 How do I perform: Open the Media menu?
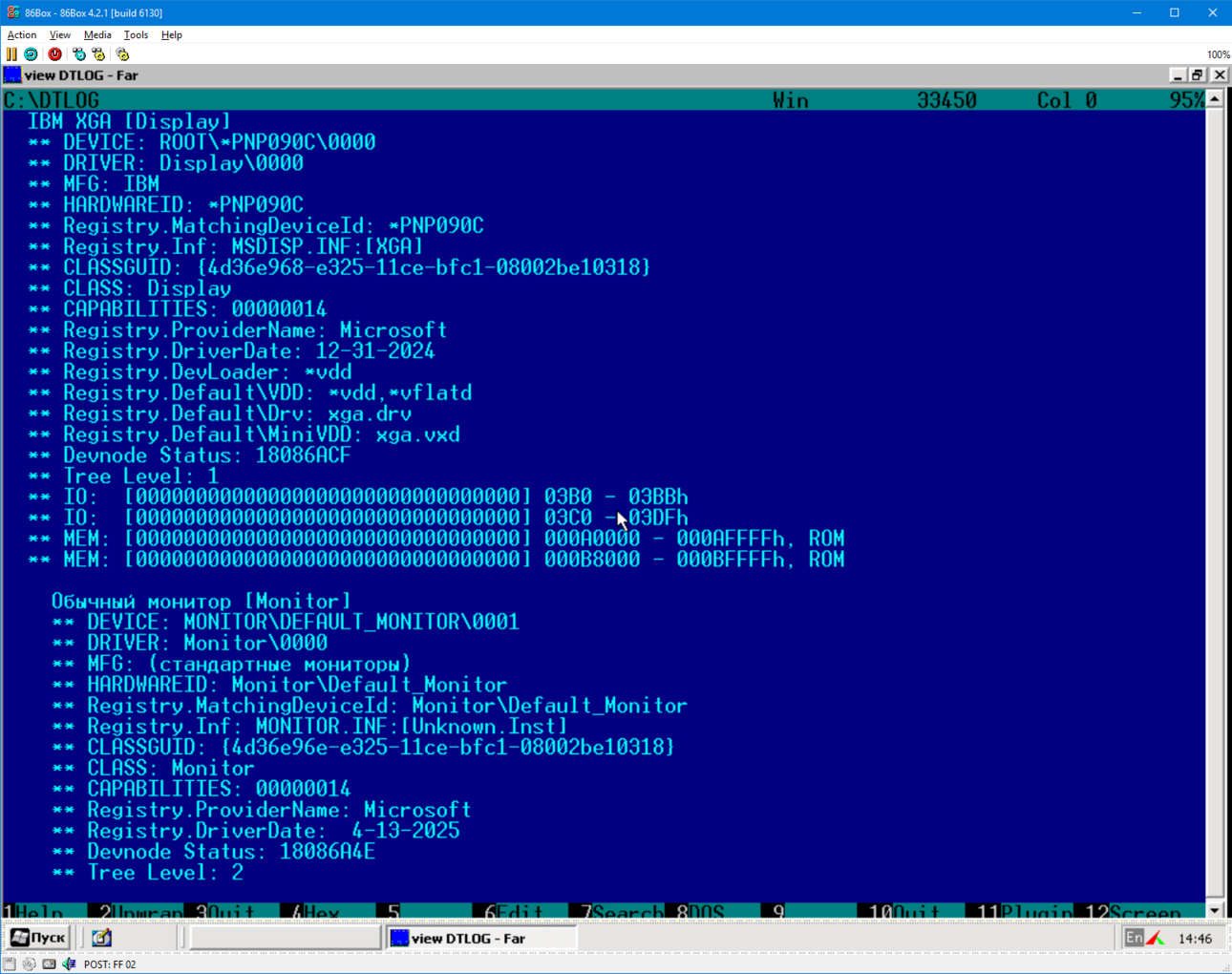click(x=97, y=35)
